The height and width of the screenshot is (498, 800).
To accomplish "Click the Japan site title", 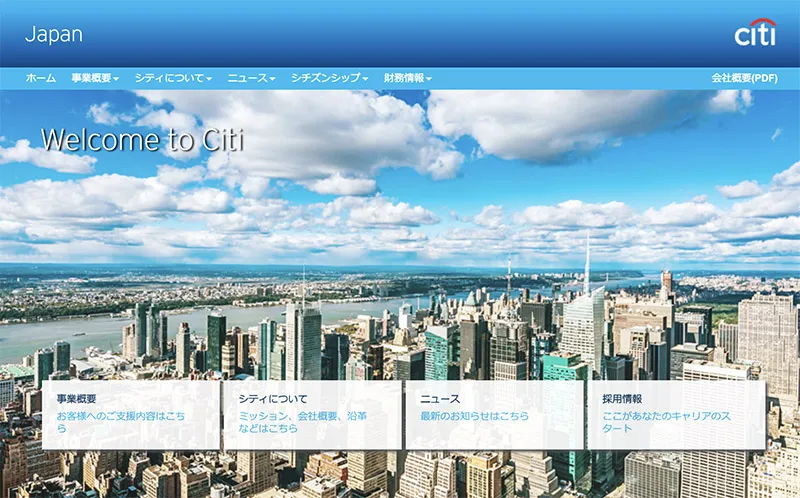I will pyautogui.click(x=54, y=34).
